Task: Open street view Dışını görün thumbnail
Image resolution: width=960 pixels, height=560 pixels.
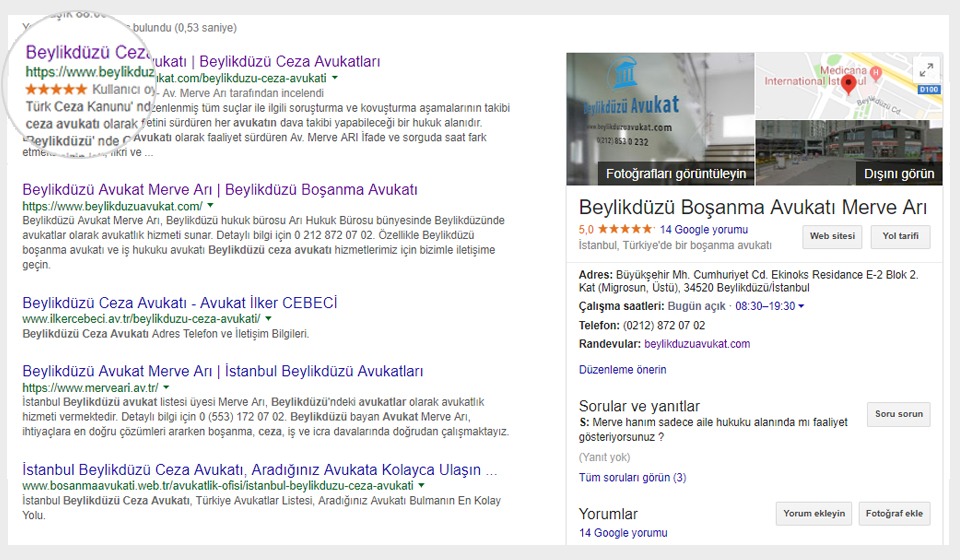Action: [x=849, y=153]
